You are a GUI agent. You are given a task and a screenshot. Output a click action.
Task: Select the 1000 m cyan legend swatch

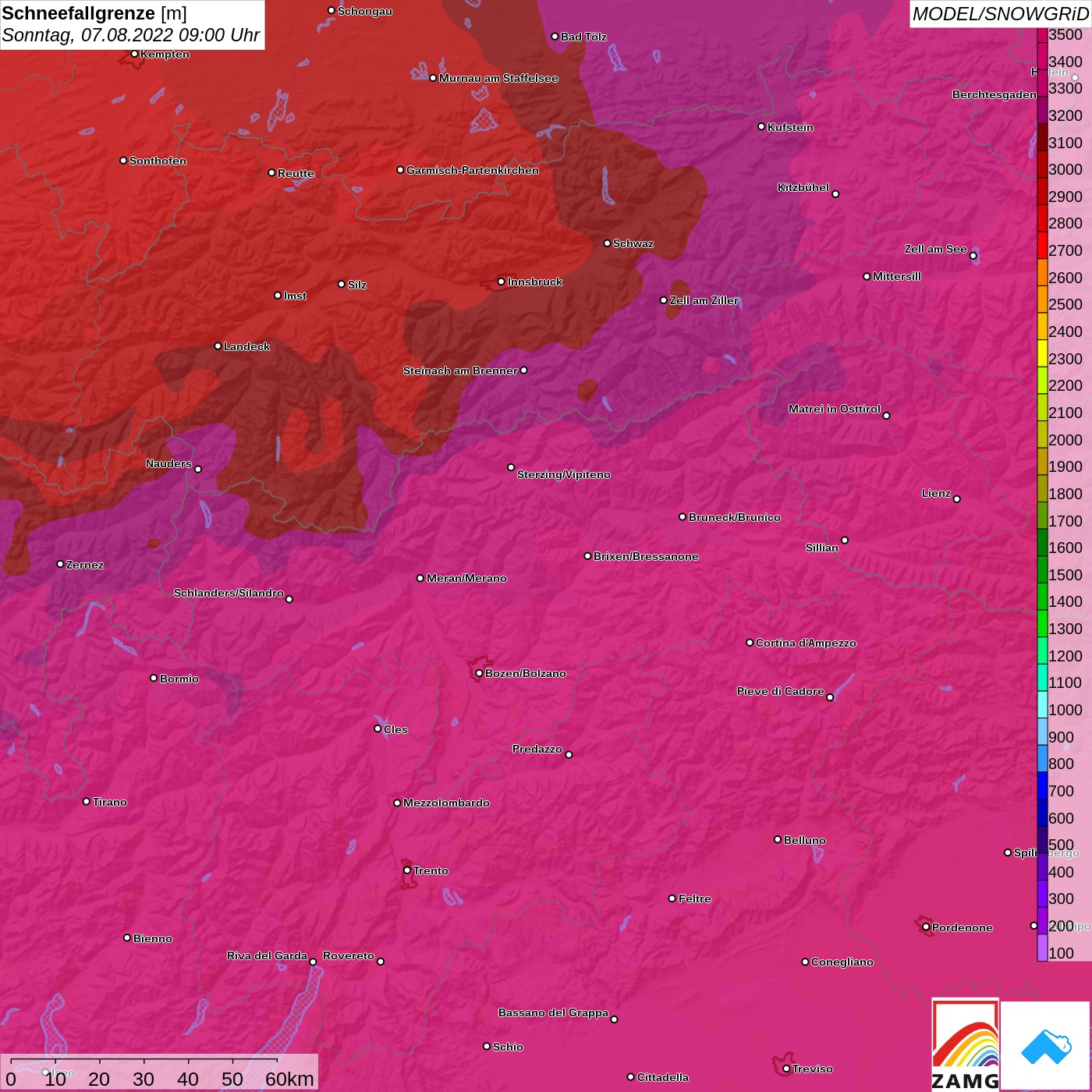[x=1042, y=704]
